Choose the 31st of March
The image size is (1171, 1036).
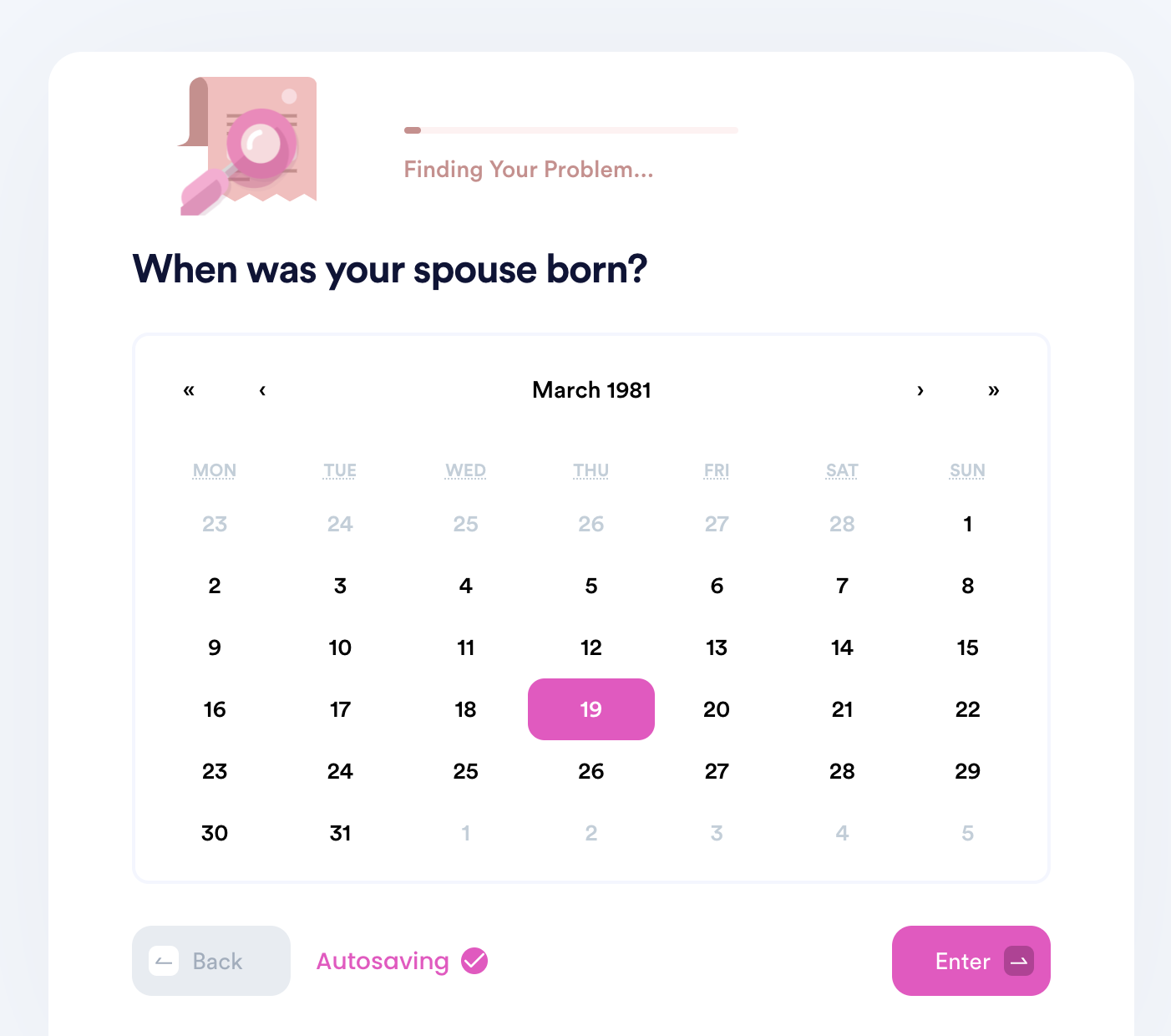(340, 833)
